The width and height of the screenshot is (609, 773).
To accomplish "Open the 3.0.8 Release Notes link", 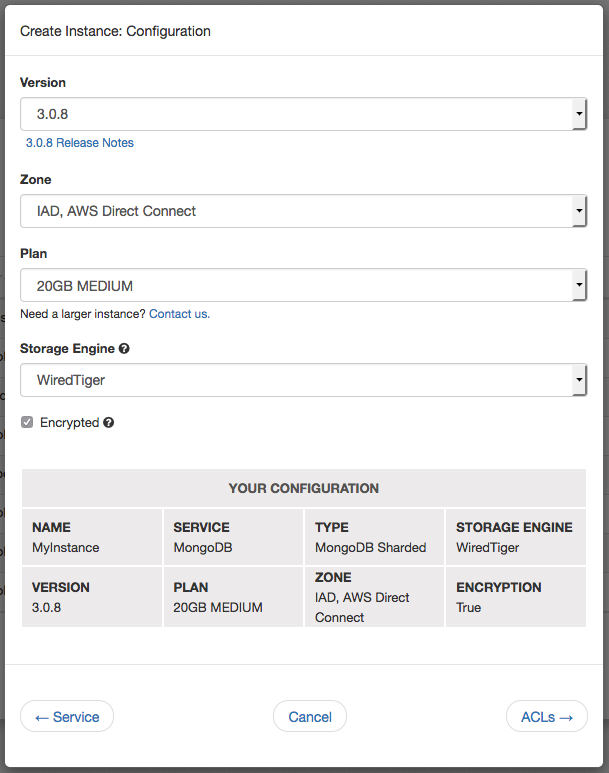I will coord(80,143).
